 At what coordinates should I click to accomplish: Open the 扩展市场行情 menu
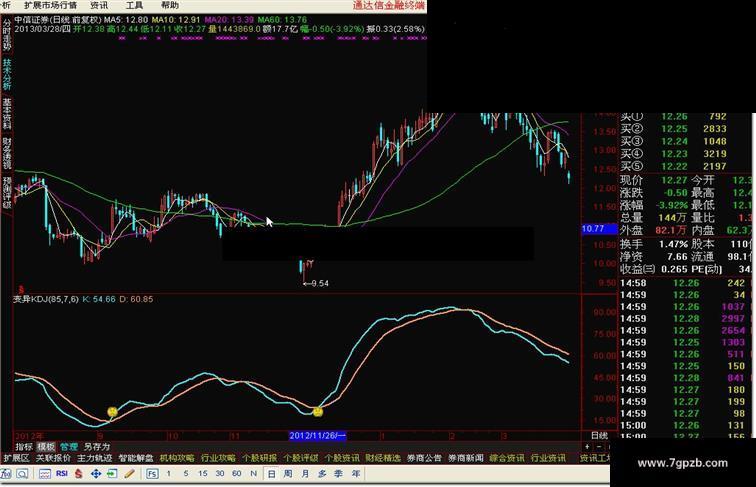[x=50, y=5]
